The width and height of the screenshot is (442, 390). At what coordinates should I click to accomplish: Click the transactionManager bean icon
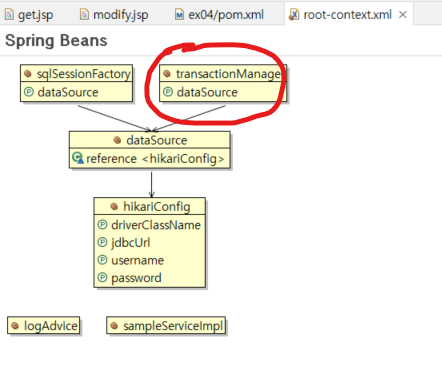(167, 74)
